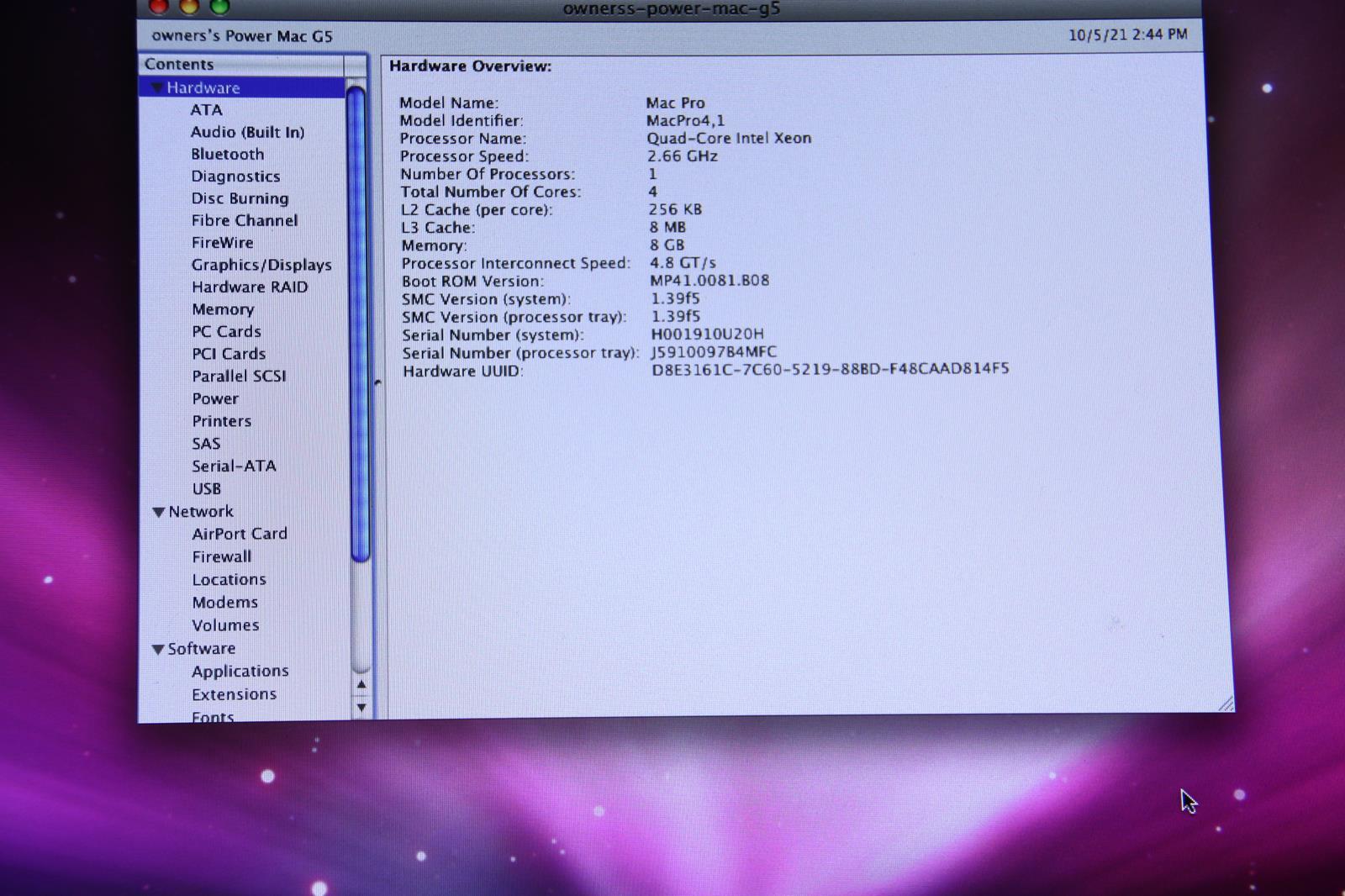Select the USB item in Contents
Screen dimensions: 1345x896
(206, 488)
